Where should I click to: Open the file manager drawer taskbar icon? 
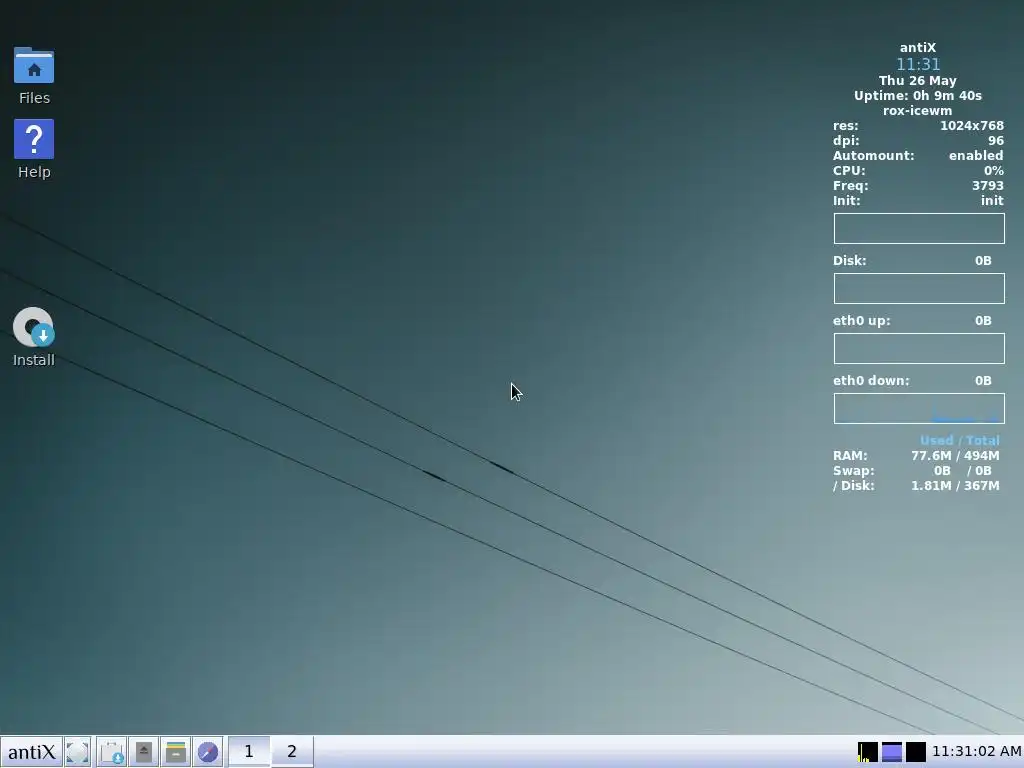tap(176, 752)
